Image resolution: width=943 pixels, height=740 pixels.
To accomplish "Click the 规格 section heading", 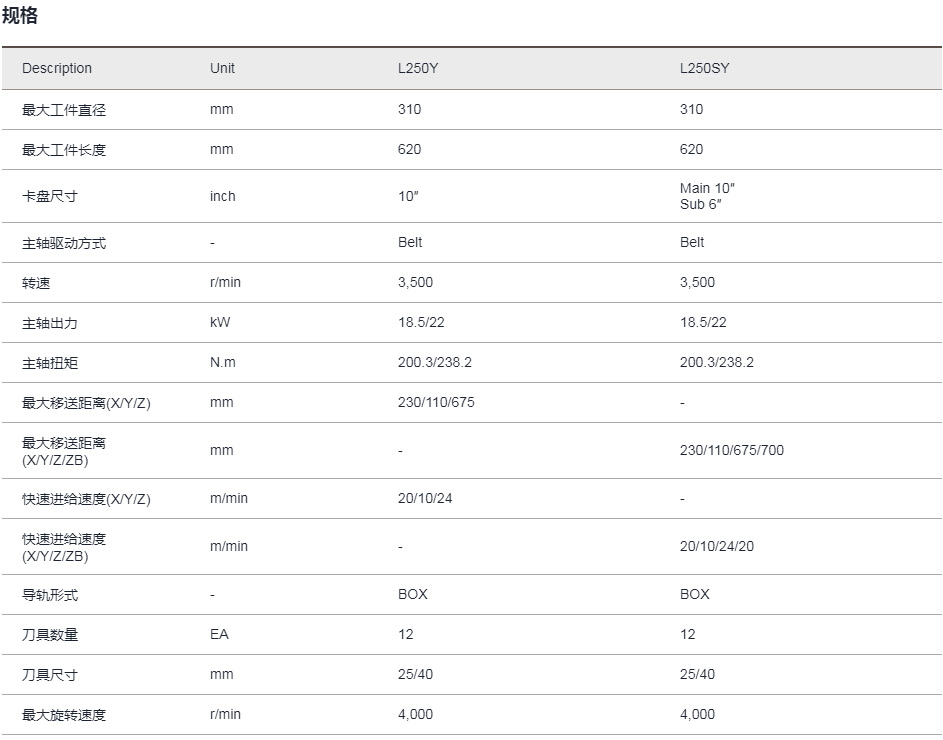I will pos(20,16).
